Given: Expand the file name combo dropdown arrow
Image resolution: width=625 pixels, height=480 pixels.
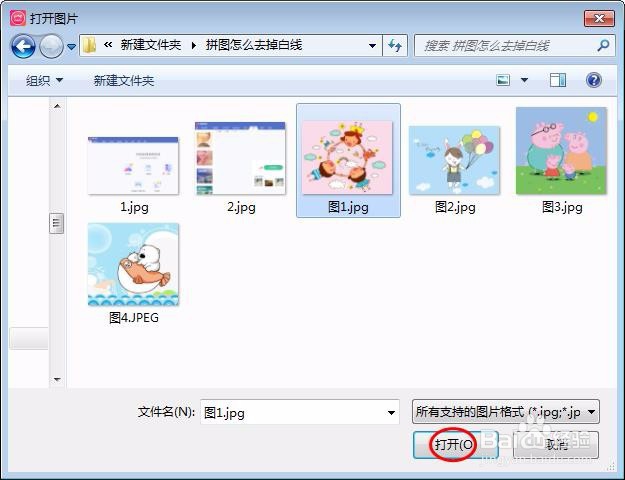Looking at the screenshot, I should point(391,412).
